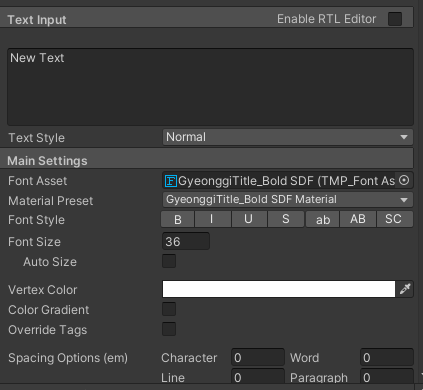This screenshot has width=423, height=390.
Task: Click the Paragraph spacing field
Action: coord(387,377)
